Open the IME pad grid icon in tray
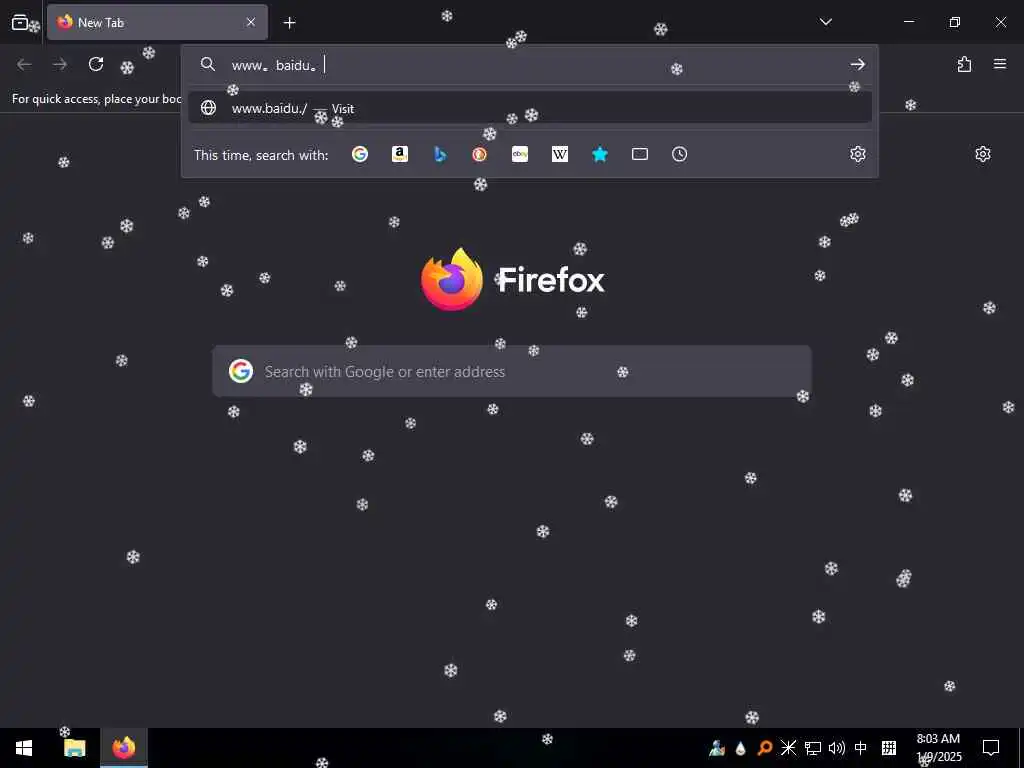The width and height of the screenshot is (1024, 768). click(888, 748)
